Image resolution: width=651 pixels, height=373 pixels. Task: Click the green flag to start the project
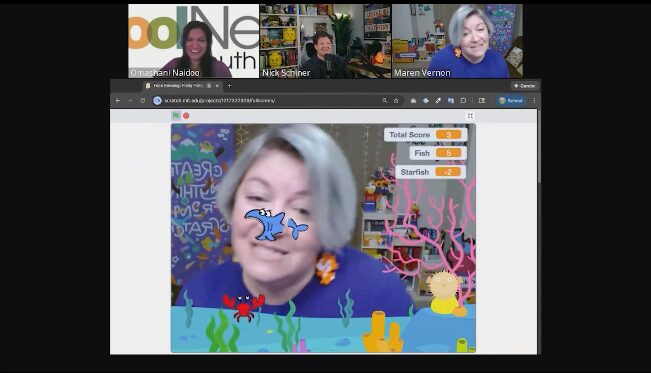pyautogui.click(x=176, y=115)
